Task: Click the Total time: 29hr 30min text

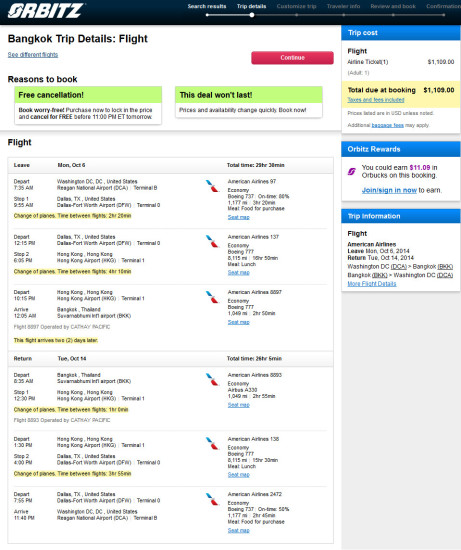Action: pos(255,165)
